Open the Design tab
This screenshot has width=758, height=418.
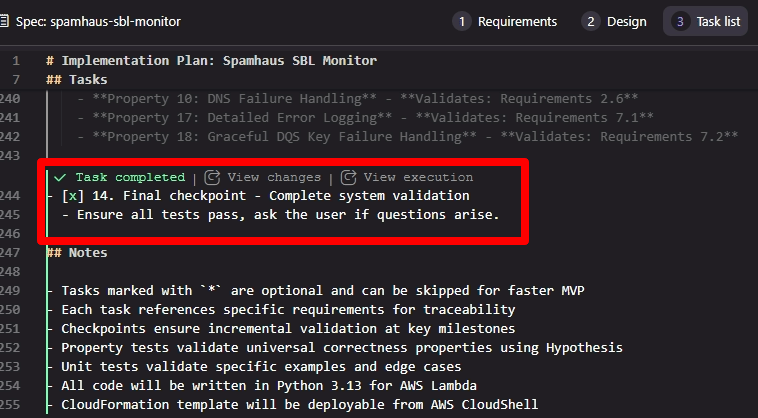point(627,21)
